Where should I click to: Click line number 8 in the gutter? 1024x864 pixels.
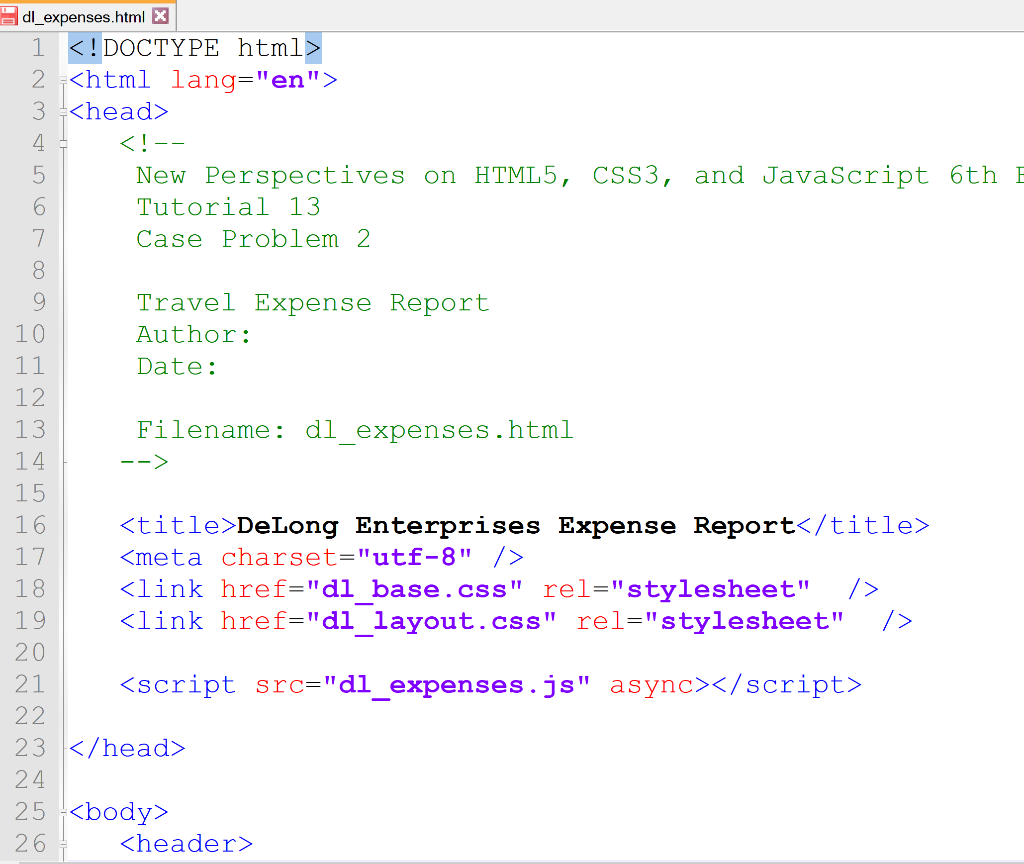39,270
